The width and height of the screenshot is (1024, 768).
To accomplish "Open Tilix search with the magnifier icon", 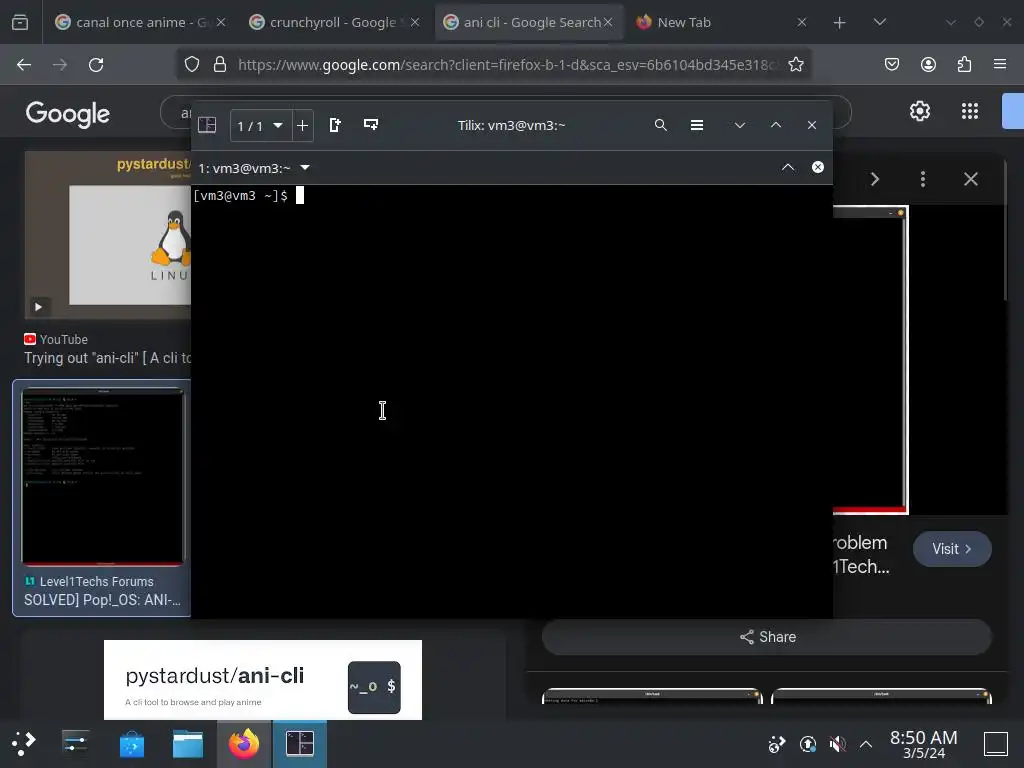I will click(x=661, y=125).
